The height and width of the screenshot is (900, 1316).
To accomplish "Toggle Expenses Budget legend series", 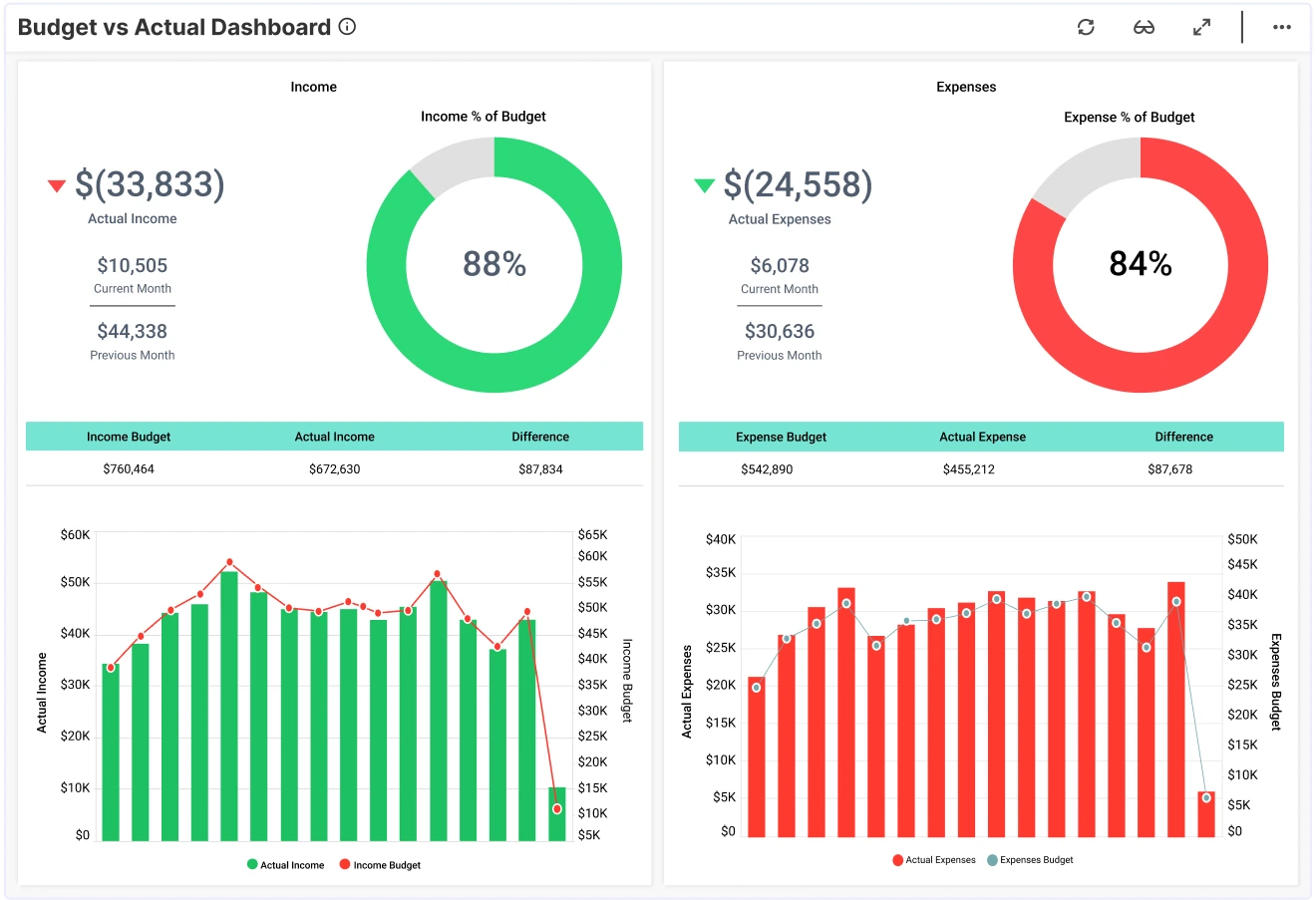I will click(1030, 860).
